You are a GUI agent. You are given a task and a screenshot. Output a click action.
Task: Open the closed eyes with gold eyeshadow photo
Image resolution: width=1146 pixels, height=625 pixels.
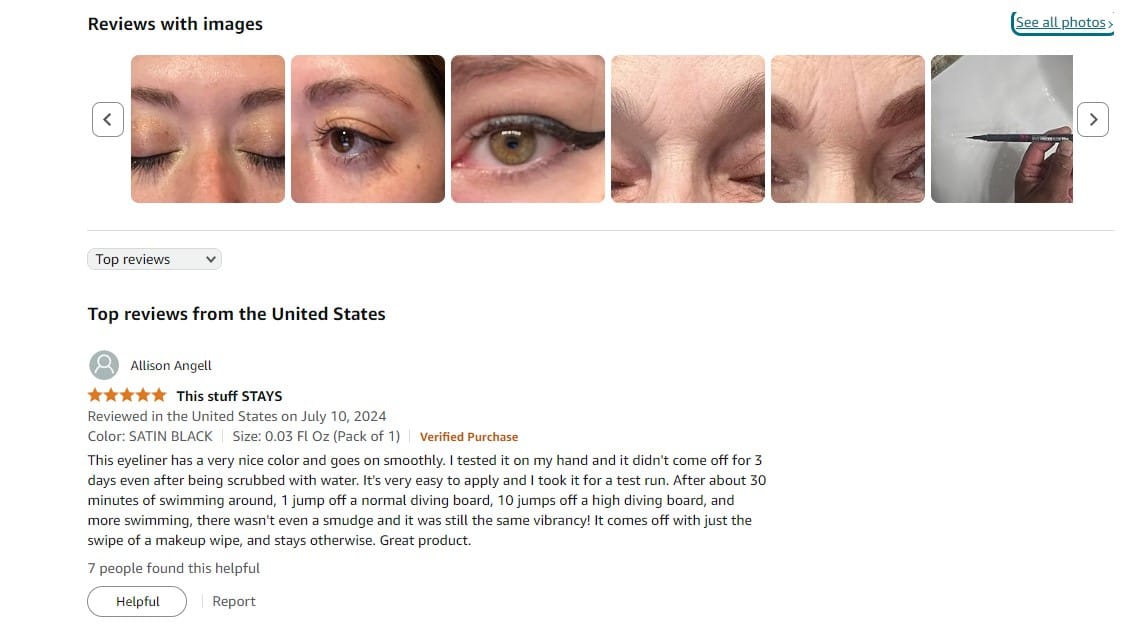pos(208,129)
